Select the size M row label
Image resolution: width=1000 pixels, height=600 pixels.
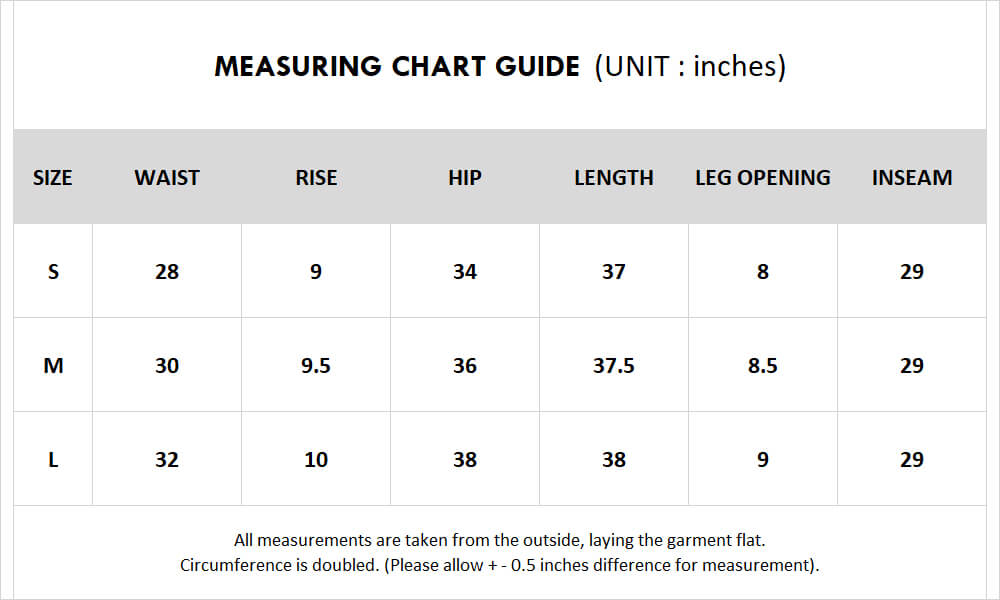click(x=53, y=365)
